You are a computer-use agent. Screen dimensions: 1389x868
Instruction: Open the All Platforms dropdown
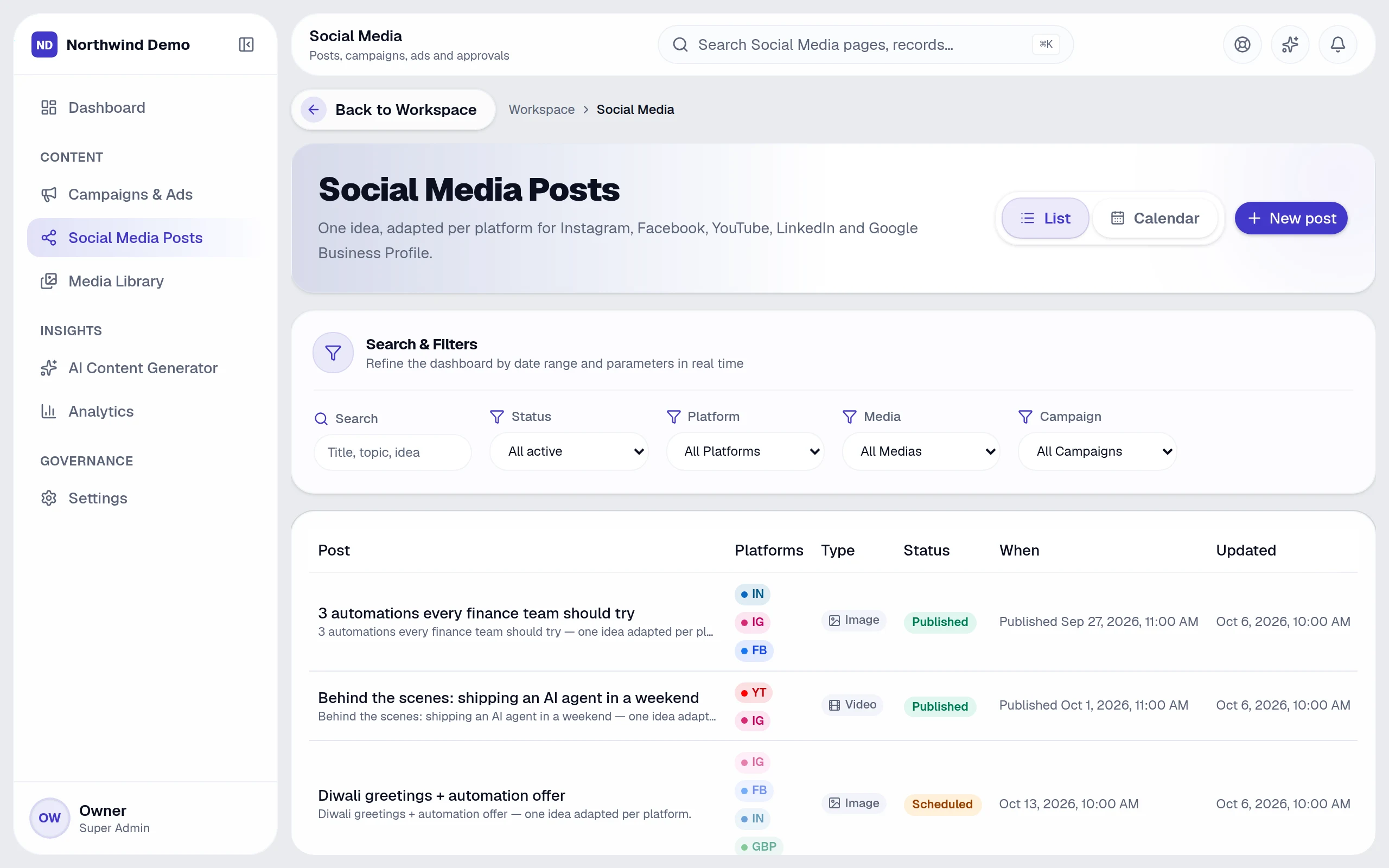pos(745,451)
